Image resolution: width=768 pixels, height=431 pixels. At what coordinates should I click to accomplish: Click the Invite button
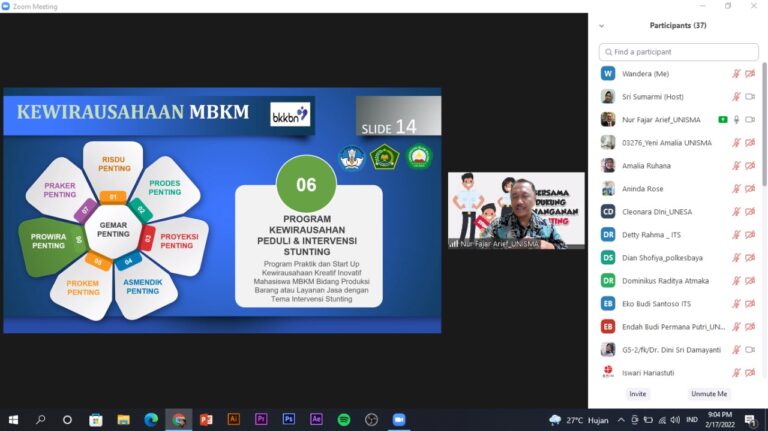click(638, 394)
